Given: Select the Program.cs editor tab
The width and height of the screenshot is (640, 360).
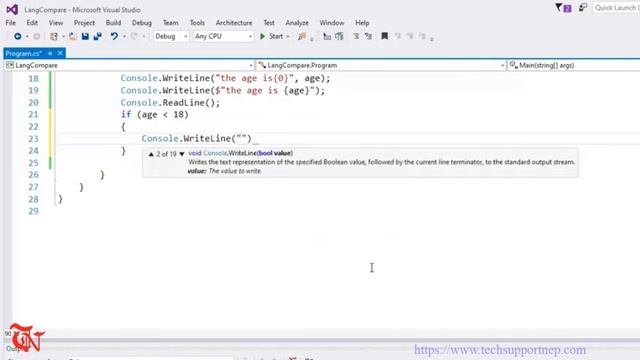Looking at the screenshot, I should (x=24, y=53).
